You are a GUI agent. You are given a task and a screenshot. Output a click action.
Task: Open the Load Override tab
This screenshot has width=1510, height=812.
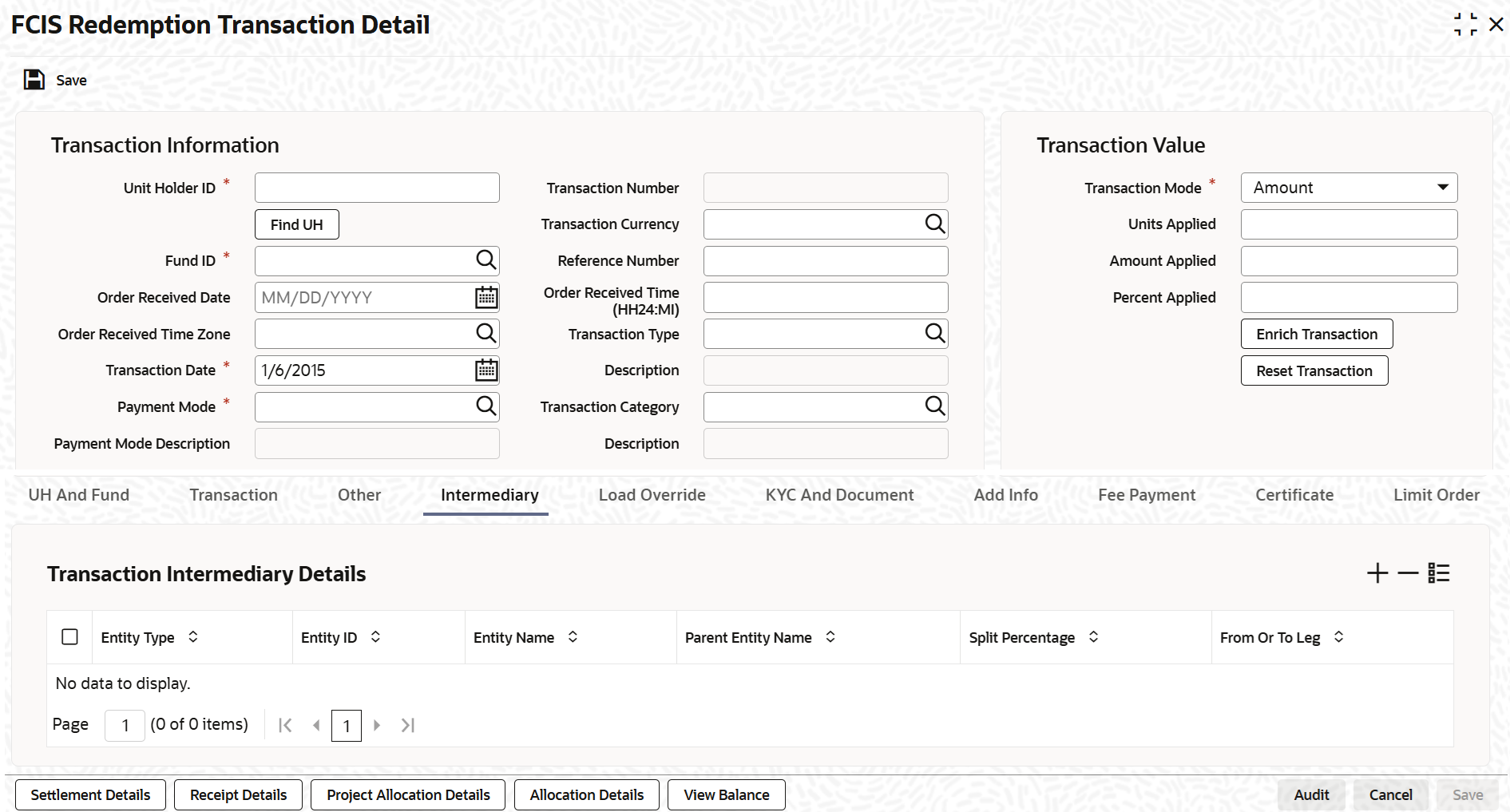coord(652,495)
